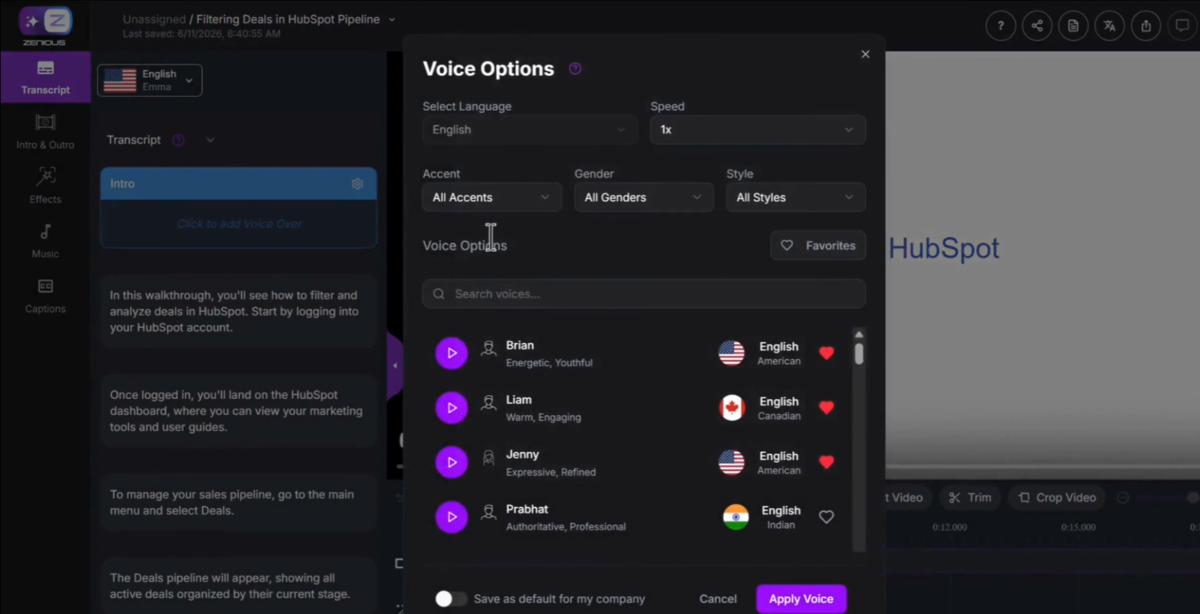This screenshot has height=614, width=1200.
Task: Click the share icon in top bar
Action: coord(1038,26)
